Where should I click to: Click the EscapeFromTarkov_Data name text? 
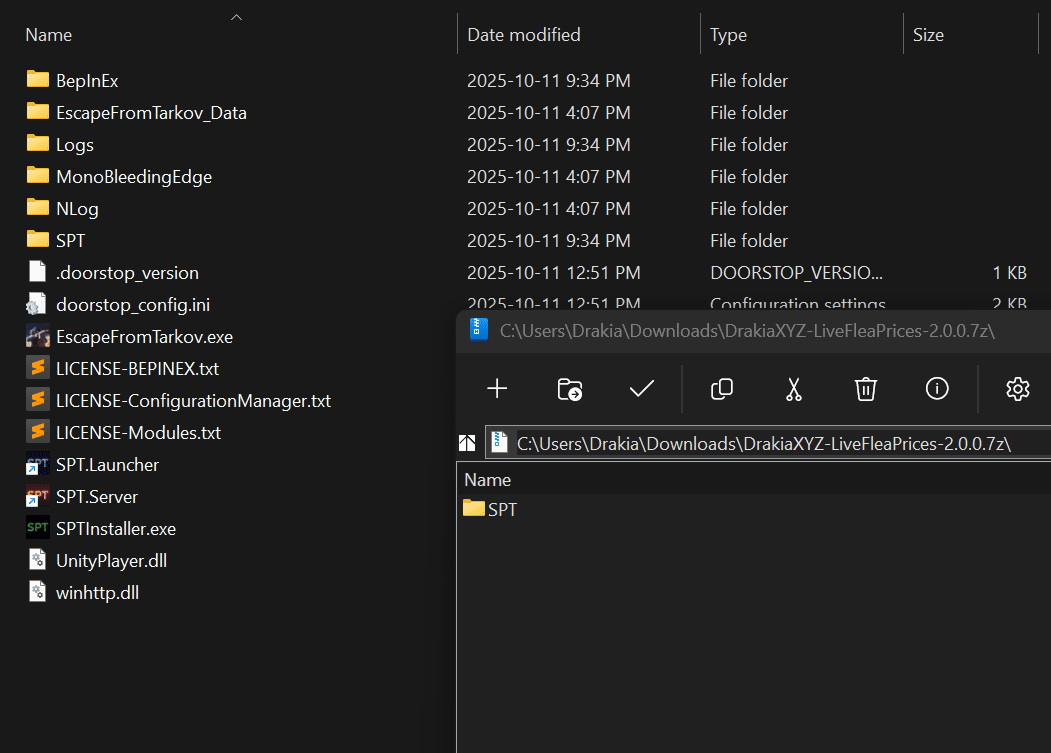pos(151,113)
